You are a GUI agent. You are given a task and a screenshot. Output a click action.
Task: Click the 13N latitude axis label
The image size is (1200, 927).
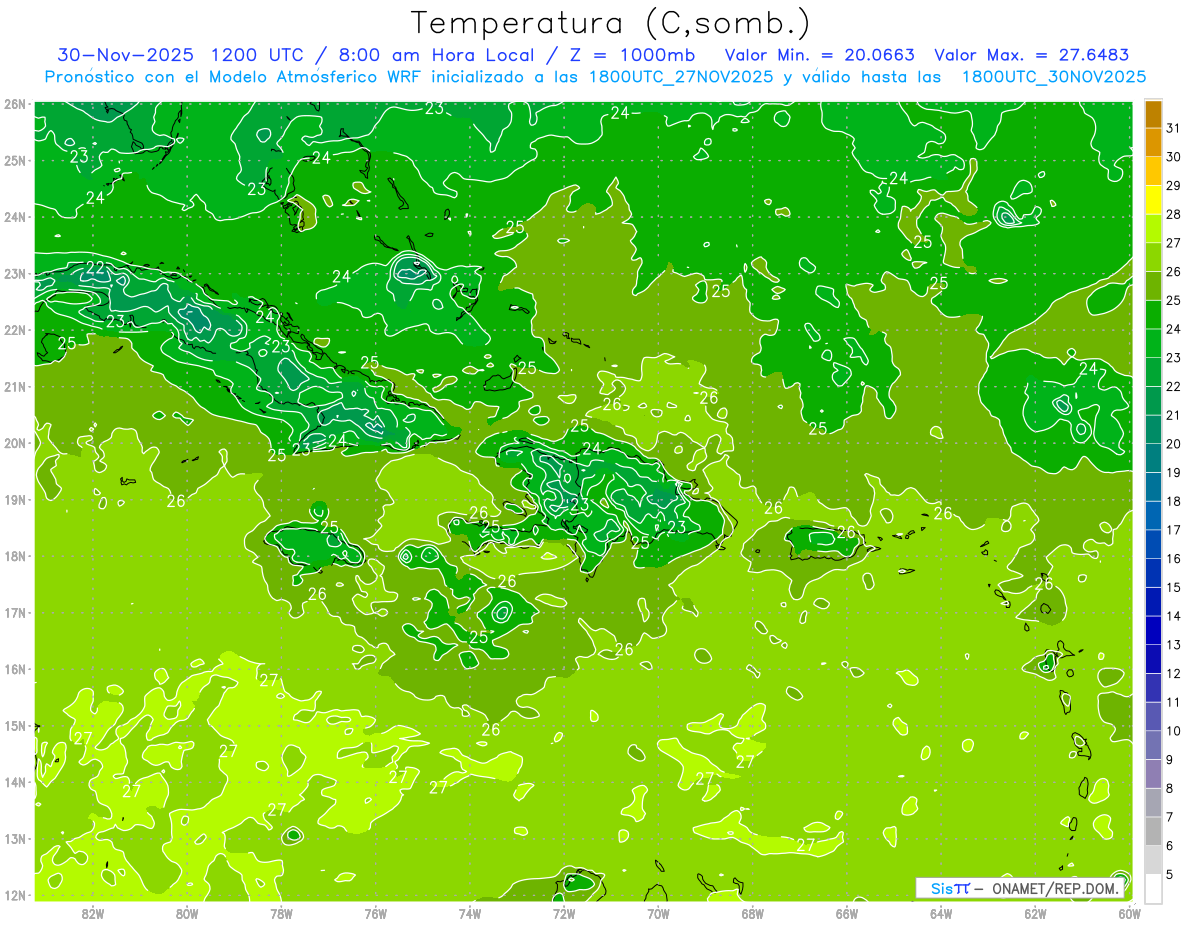coord(15,839)
